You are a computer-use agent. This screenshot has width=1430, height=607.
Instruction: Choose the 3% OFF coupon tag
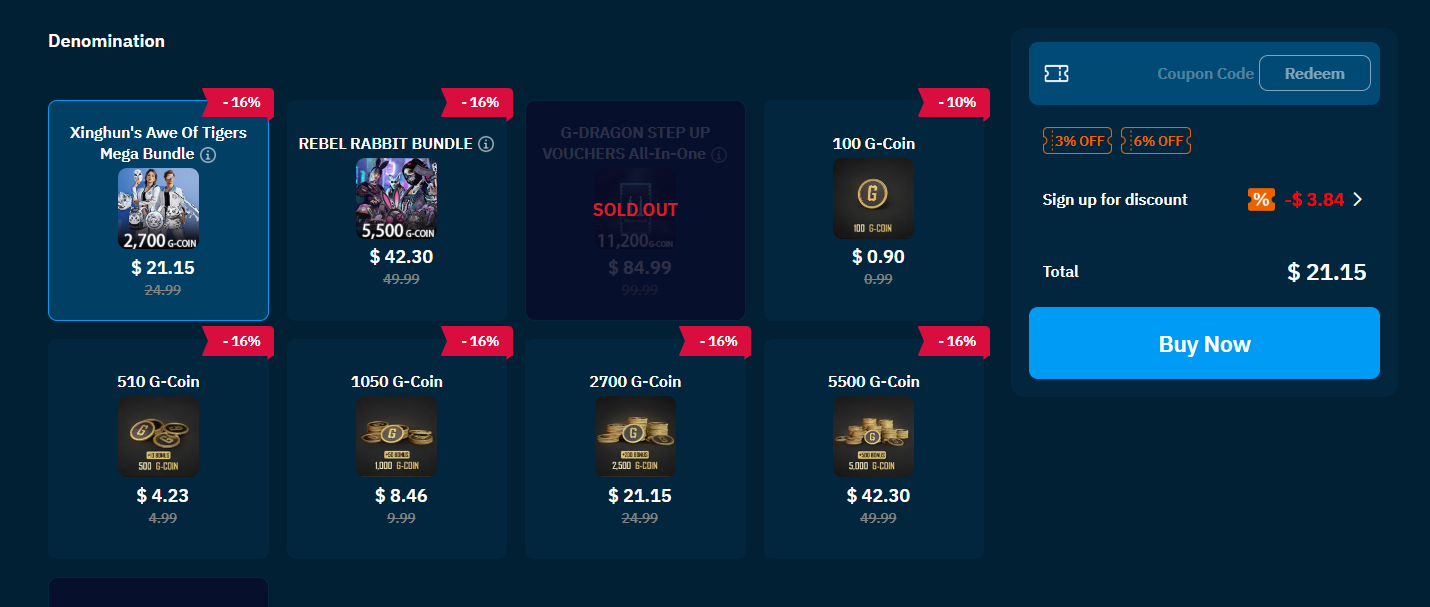(x=1077, y=141)
